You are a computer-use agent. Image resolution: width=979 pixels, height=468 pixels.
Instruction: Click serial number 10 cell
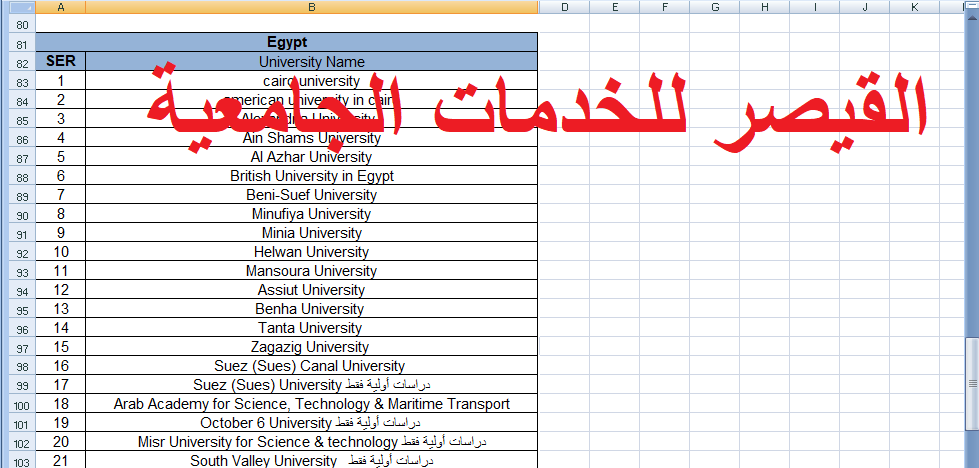[x=61, y=252]
